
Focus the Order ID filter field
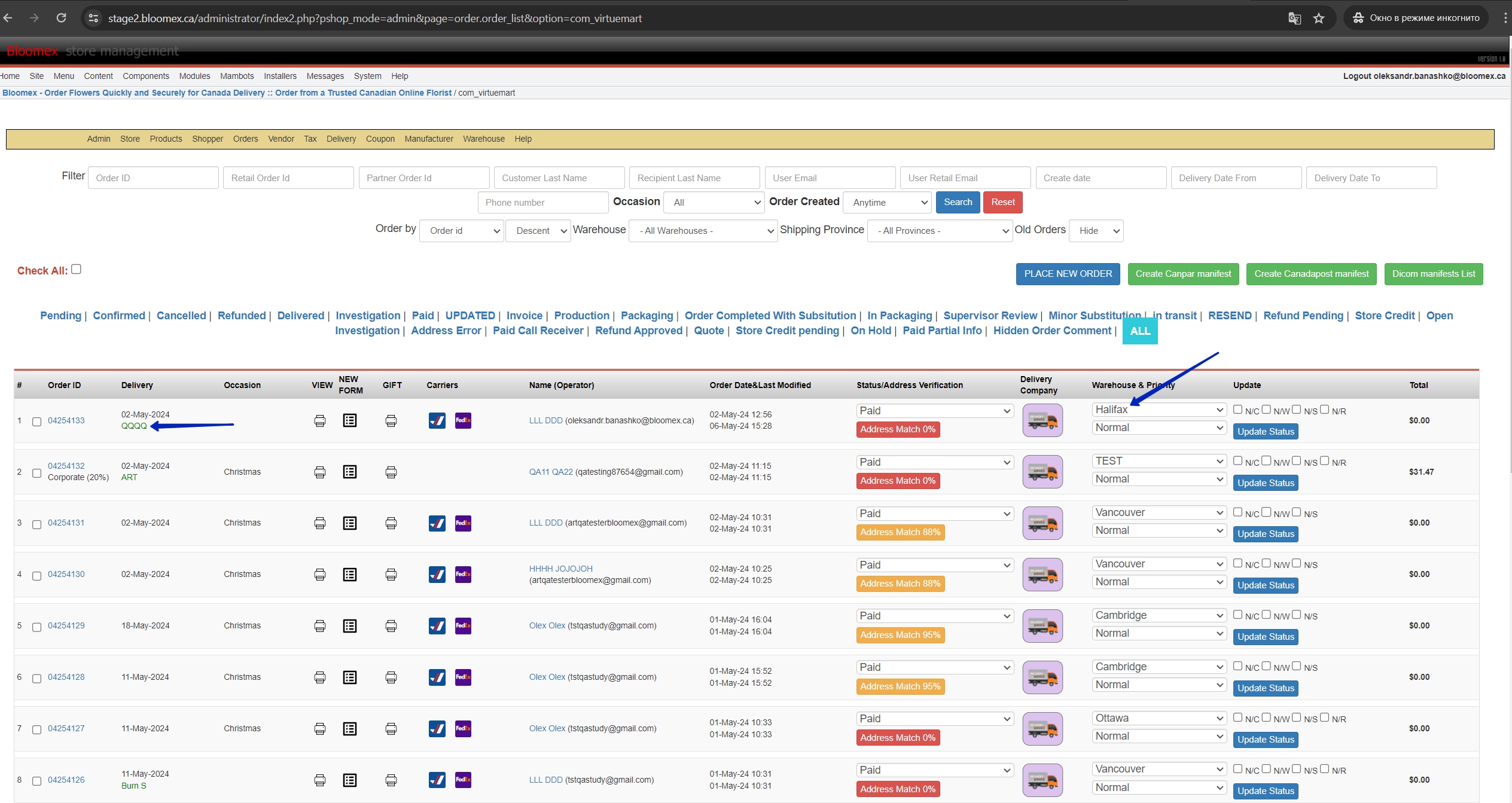153,178
